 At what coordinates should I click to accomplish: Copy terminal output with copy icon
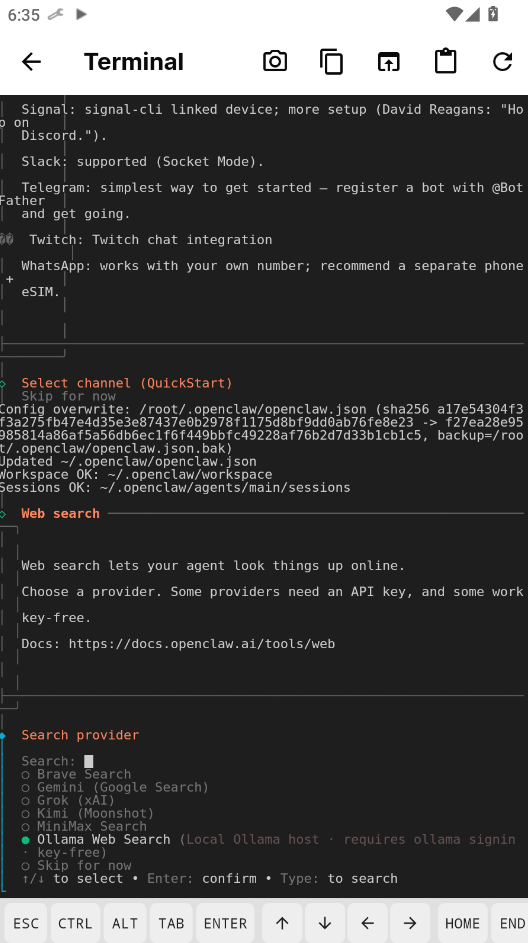pos(331,61)
